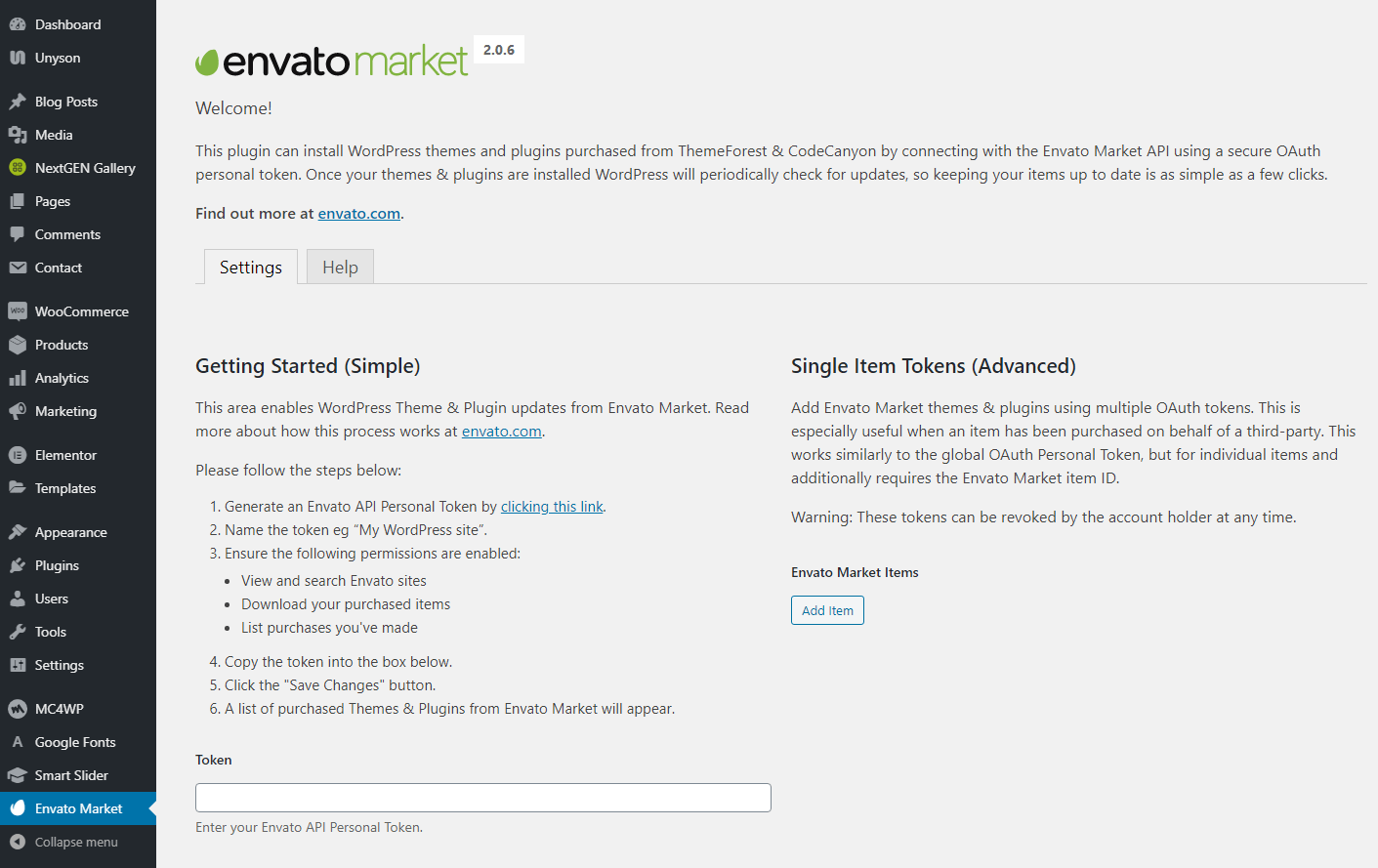Click the WooCommerce logo icon

(x=18, y=311)
